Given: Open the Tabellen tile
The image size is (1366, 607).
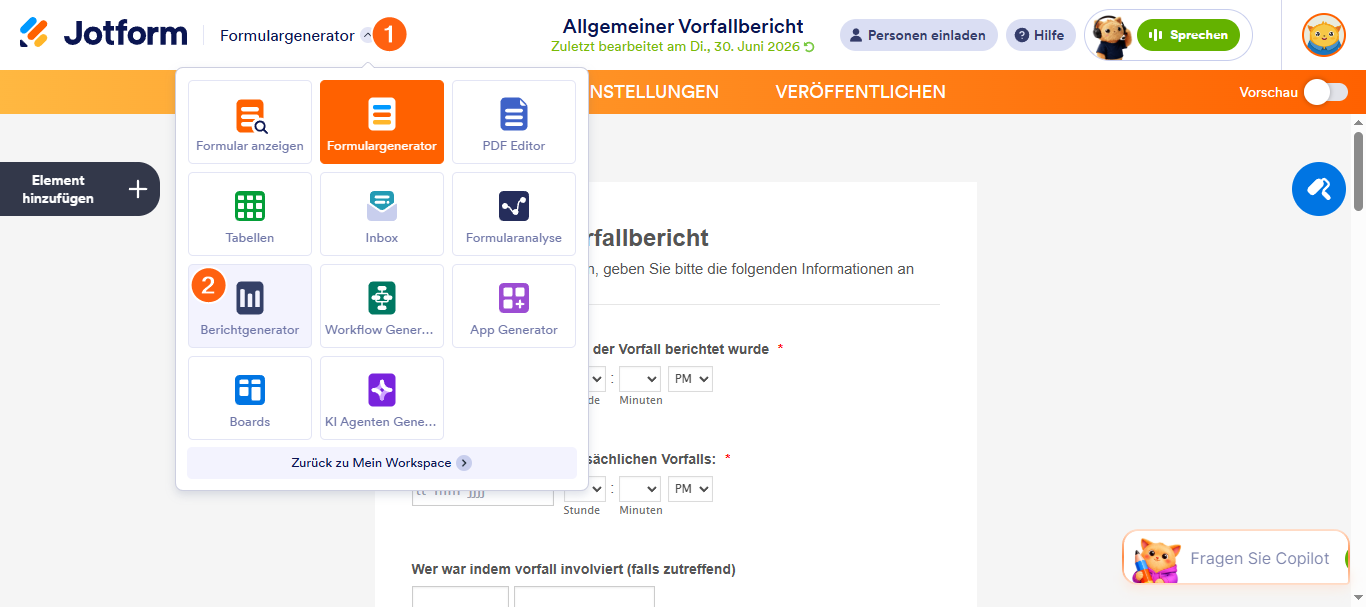Looking at the screenshot, I should (x=250, y=214).
